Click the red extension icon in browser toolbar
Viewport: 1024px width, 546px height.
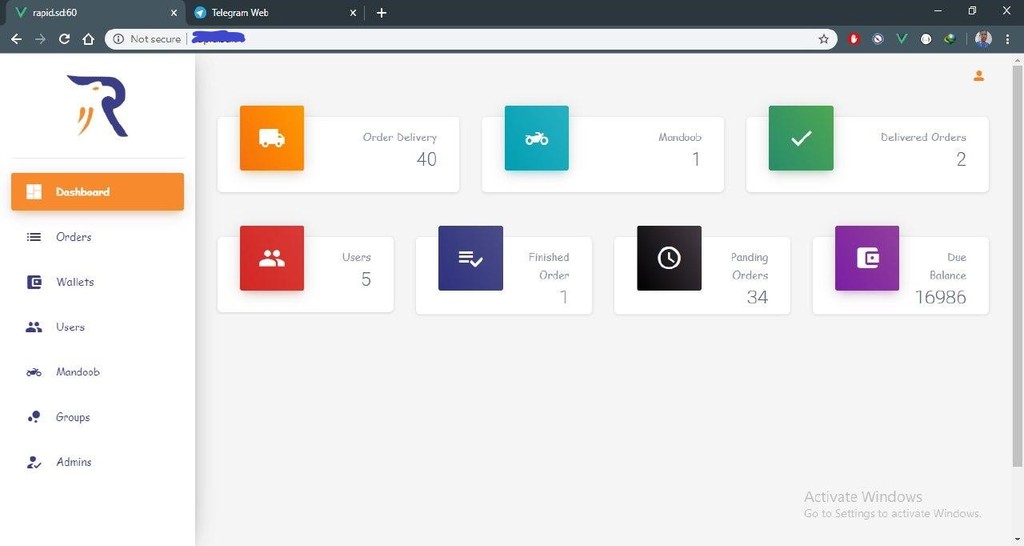pyautogui.click(x=854, y=39)
